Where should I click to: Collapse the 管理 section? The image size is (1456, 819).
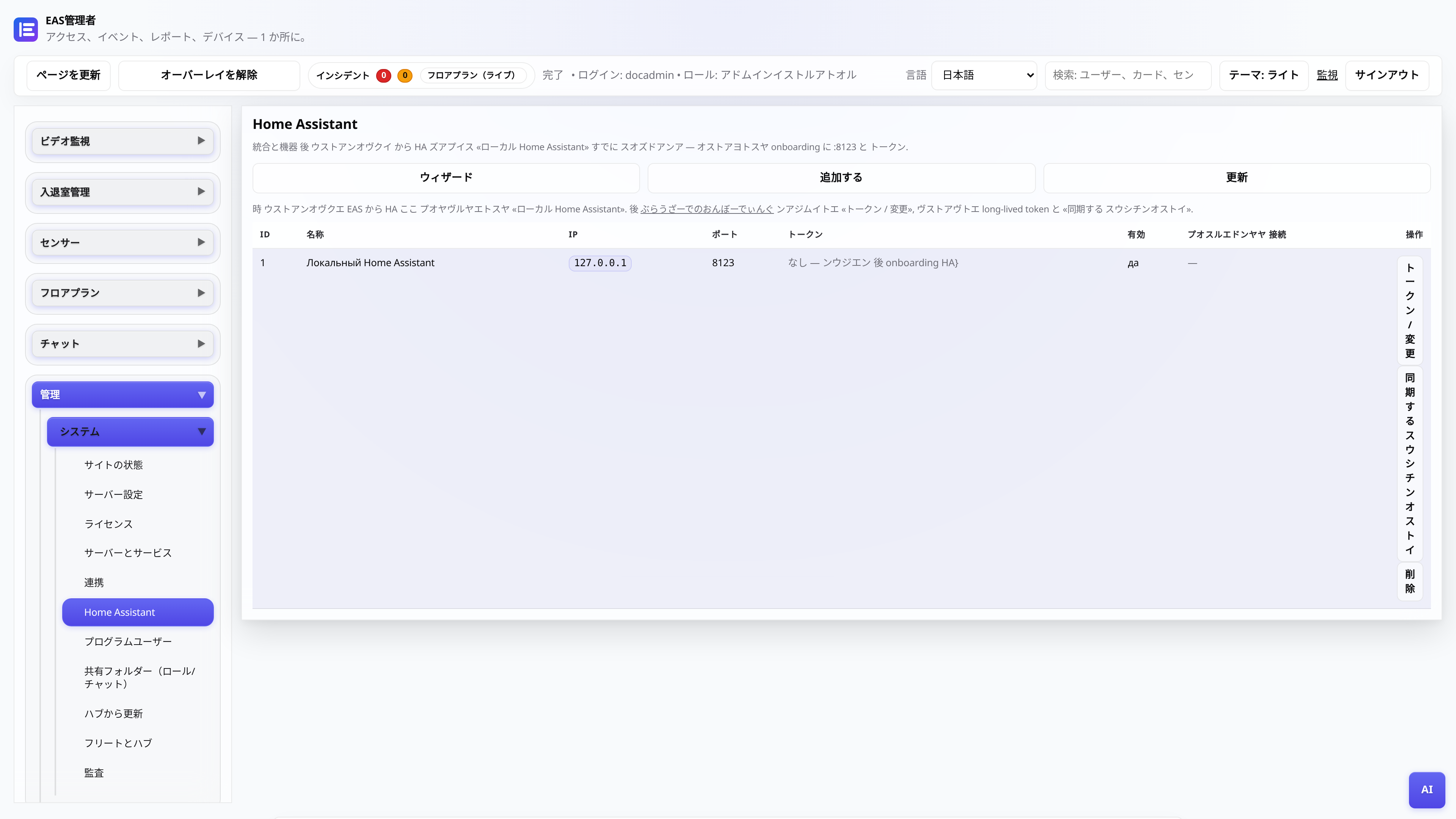122,394
